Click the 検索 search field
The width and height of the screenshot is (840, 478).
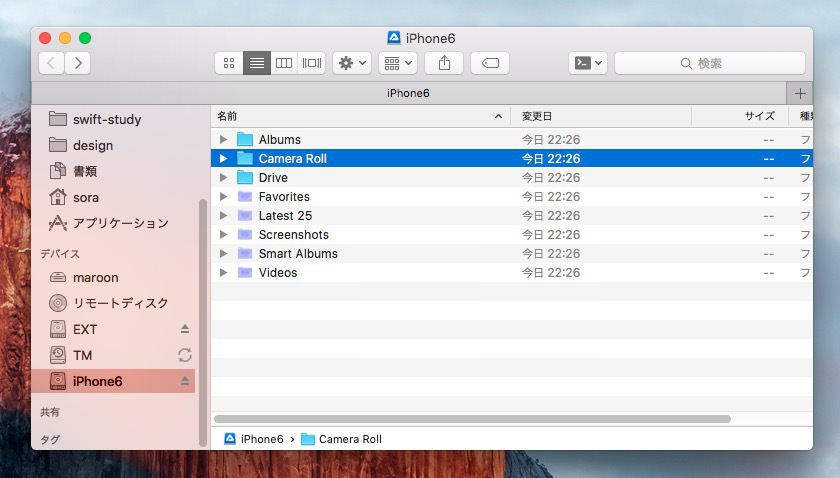click(709, 63)
